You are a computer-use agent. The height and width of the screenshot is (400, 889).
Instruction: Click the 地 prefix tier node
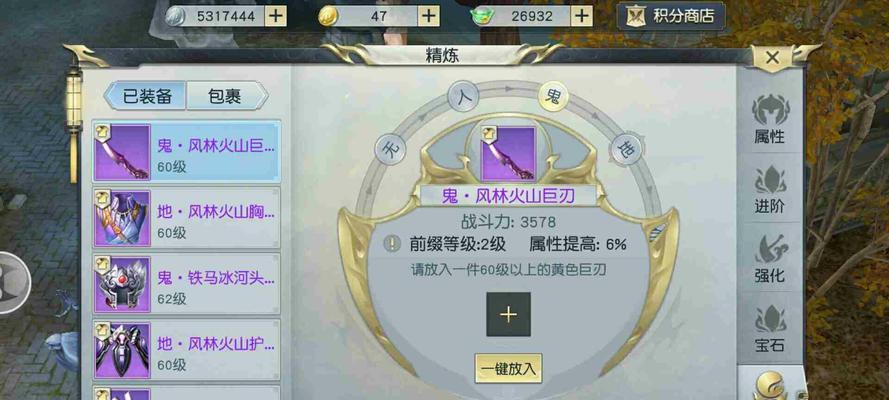click(625, 150)
